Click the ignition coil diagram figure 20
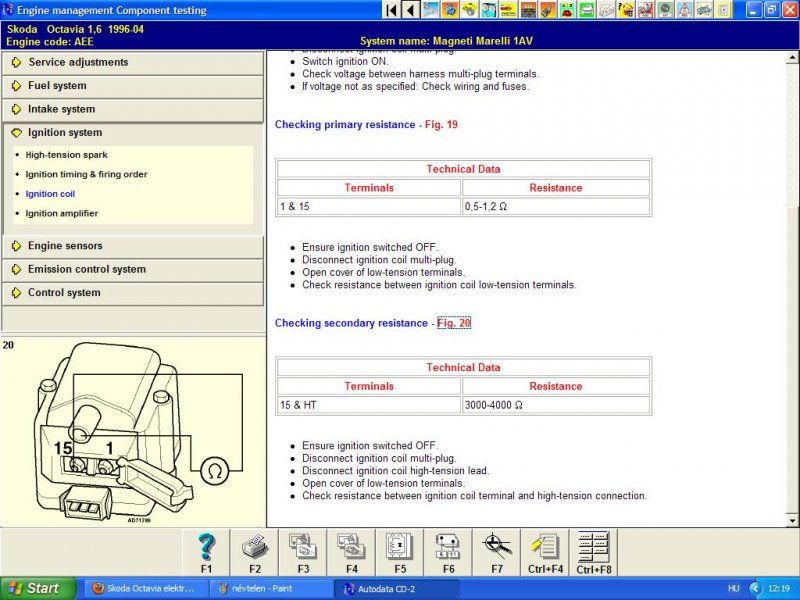800x600 pixels. tap(133, 433)
